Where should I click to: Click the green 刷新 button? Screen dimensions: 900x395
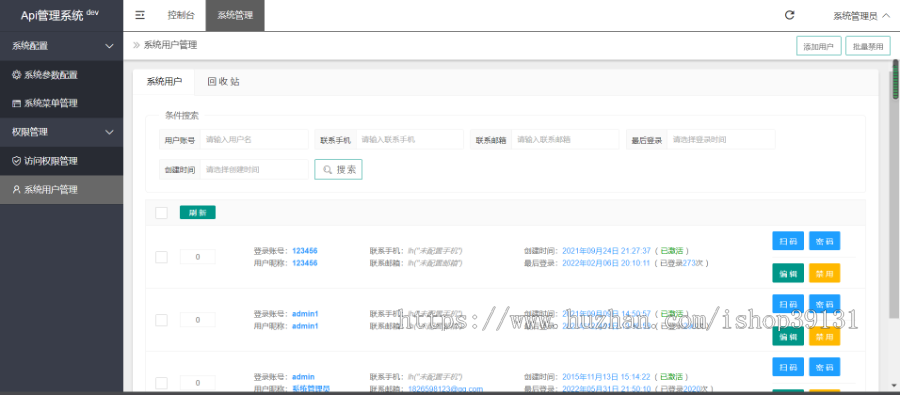pos(197,212)
